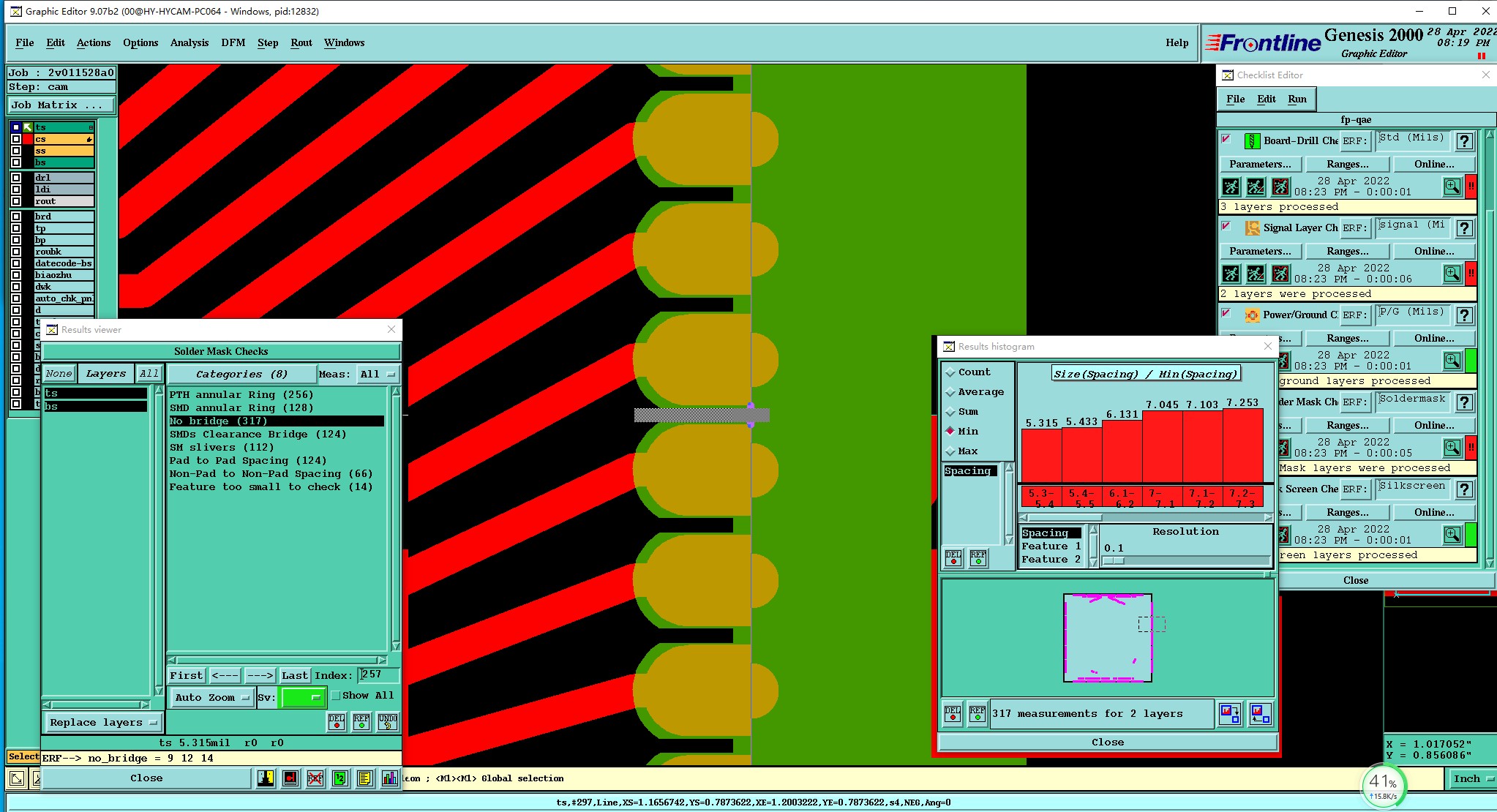Open Board-Drill Check results magnifier icon
1497x812 pixels.
(1452, 187)
